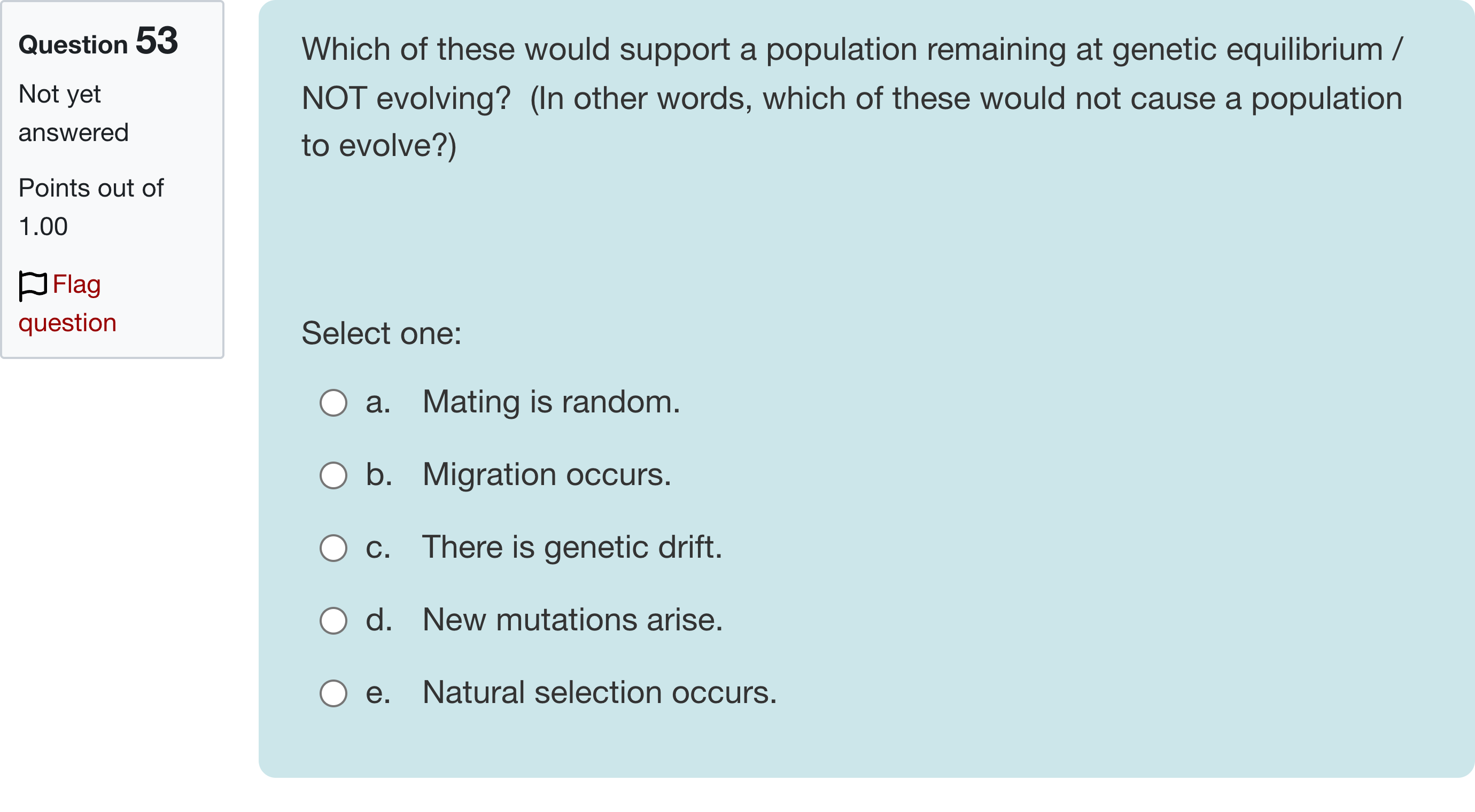Click the "Points out of 1.00" text
Viewport: 1475px width, 812px height.
point(90,207)
